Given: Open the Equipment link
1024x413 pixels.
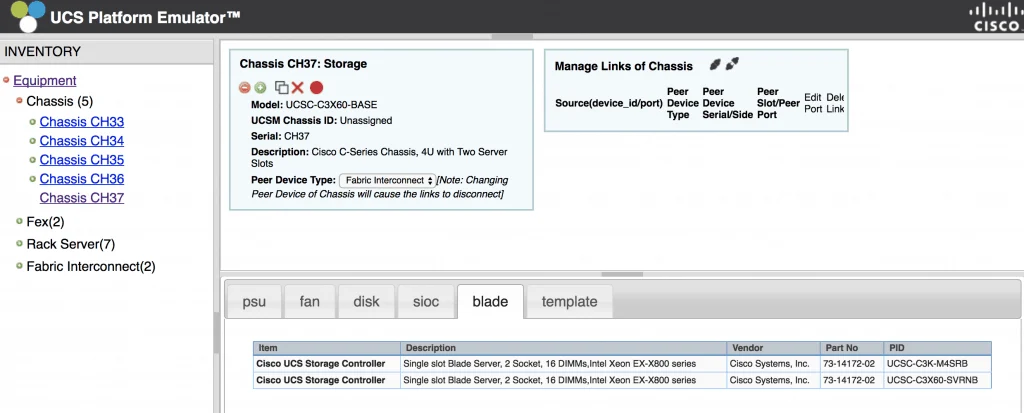Looking at the screenshot, I should click(x=45, y=80).
